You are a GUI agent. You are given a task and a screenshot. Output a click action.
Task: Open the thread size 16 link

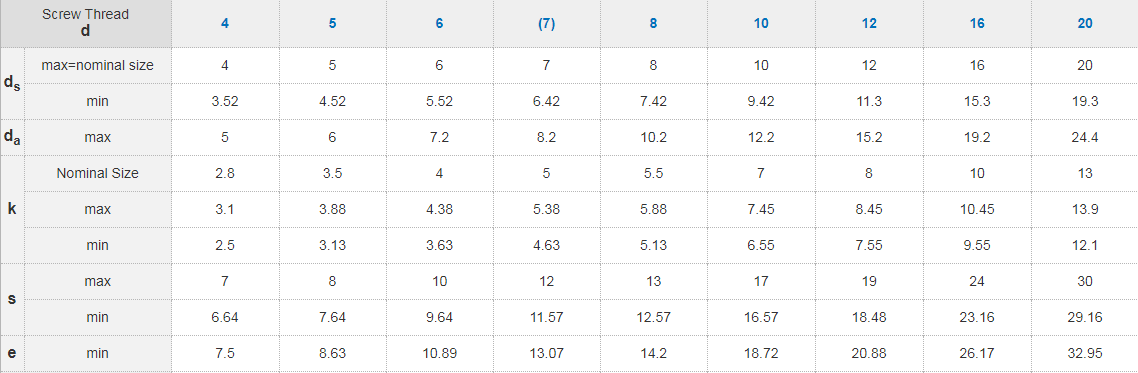point(977,23)
